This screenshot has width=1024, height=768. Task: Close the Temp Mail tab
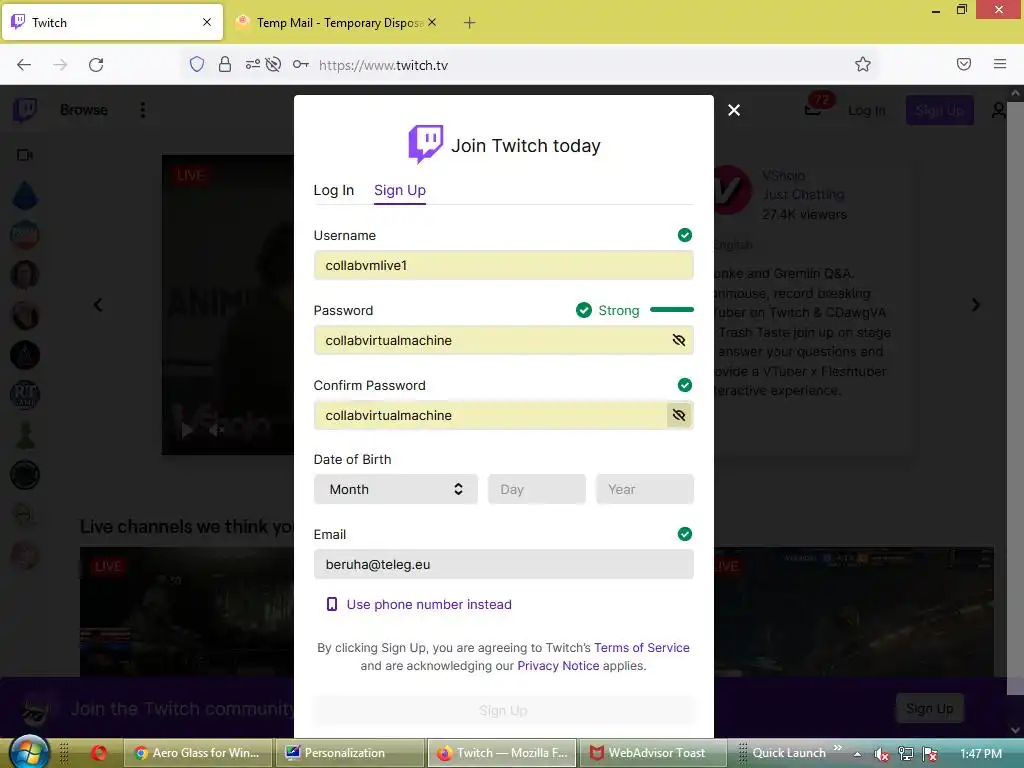(x=432, y=22)
